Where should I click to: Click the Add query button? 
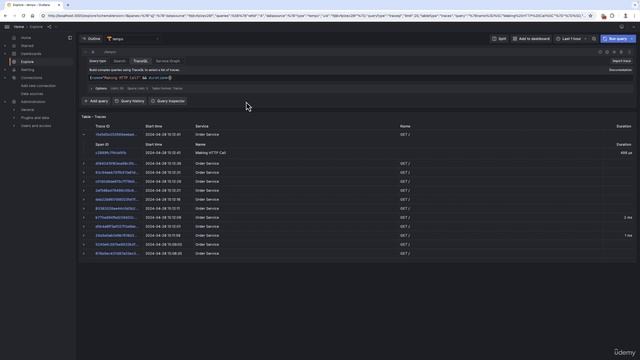(96, 101)
